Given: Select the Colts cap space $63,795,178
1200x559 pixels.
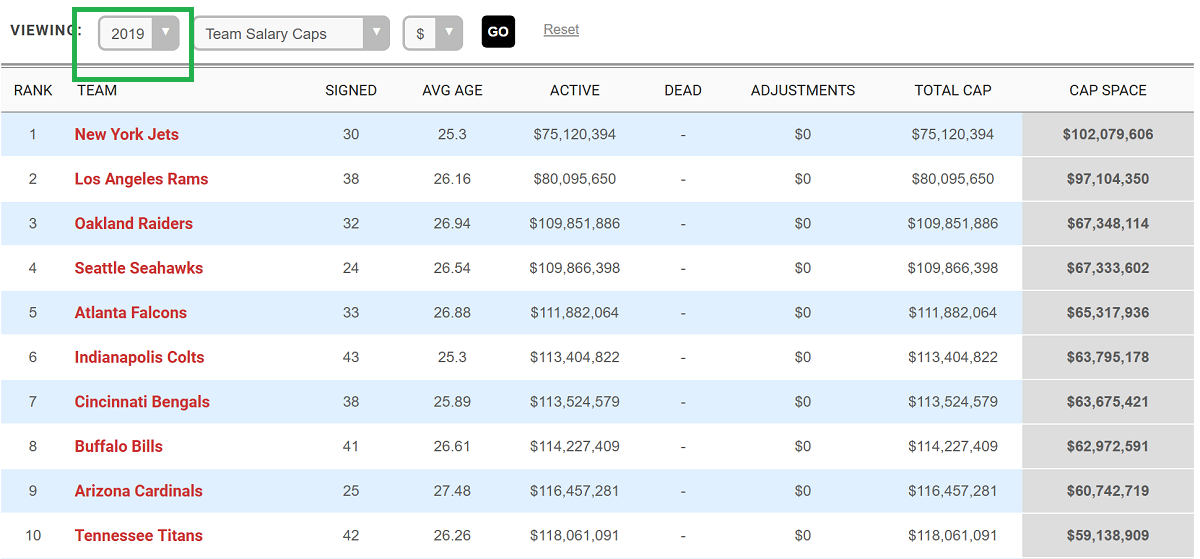Looking at the screenshot, I should pos(1108,357).
